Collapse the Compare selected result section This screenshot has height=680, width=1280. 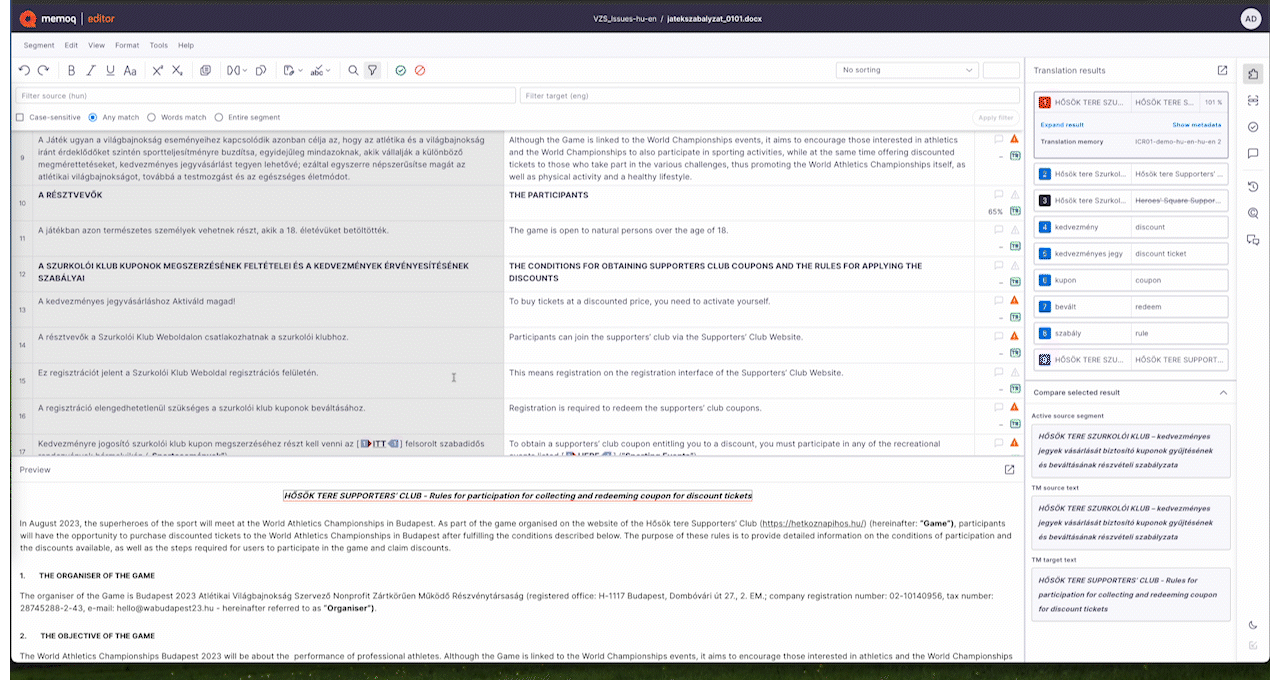[1223, 393]
